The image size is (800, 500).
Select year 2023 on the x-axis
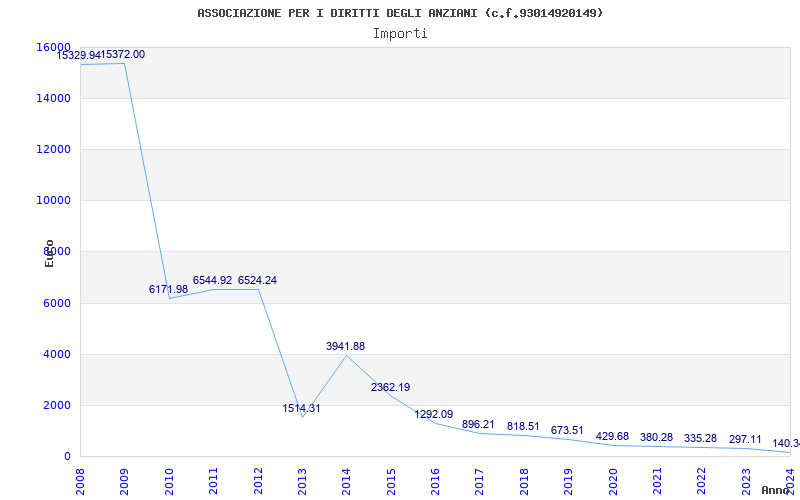pos(746,481)
